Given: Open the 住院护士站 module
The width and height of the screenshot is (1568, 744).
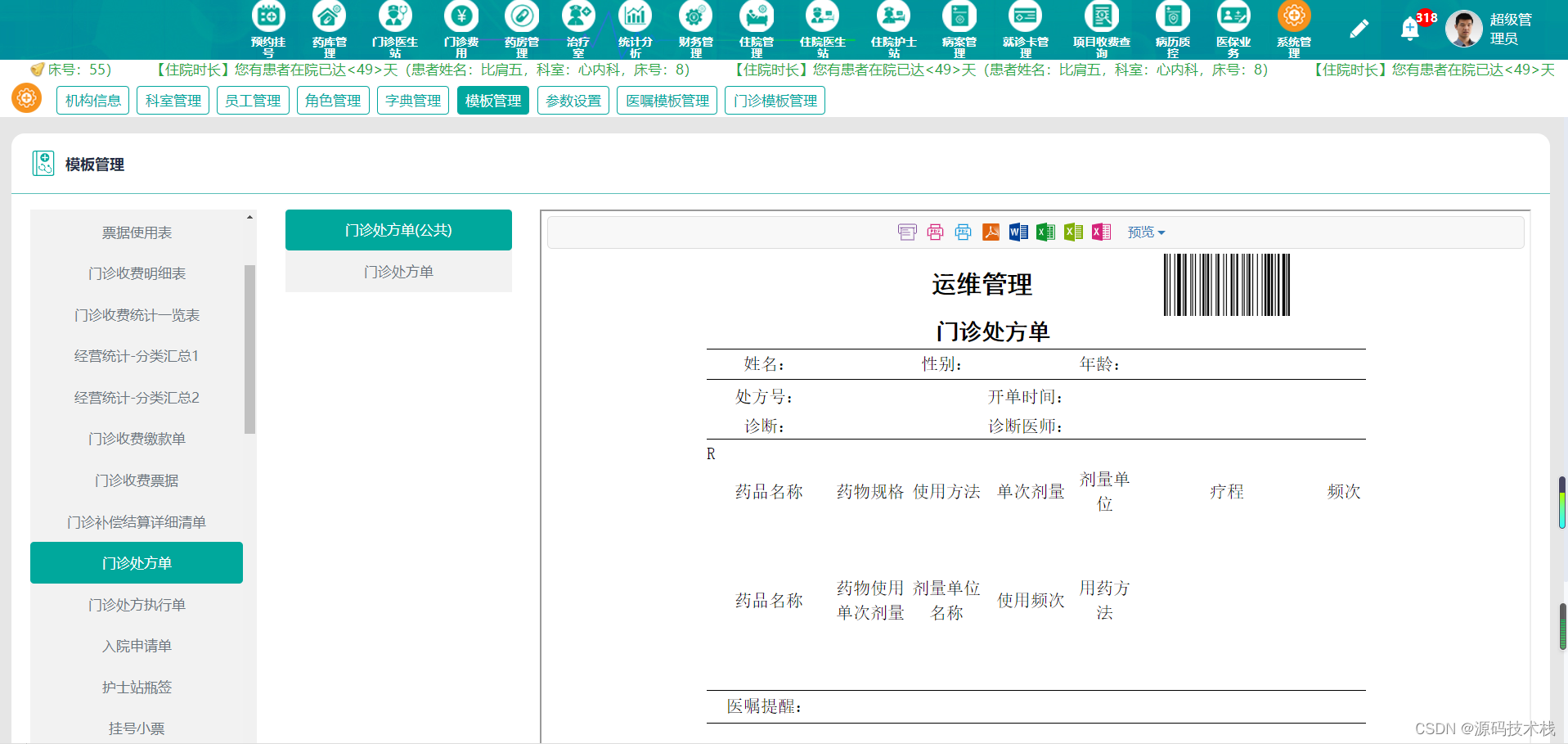Looking at the screenshot, I should [893, 25].
